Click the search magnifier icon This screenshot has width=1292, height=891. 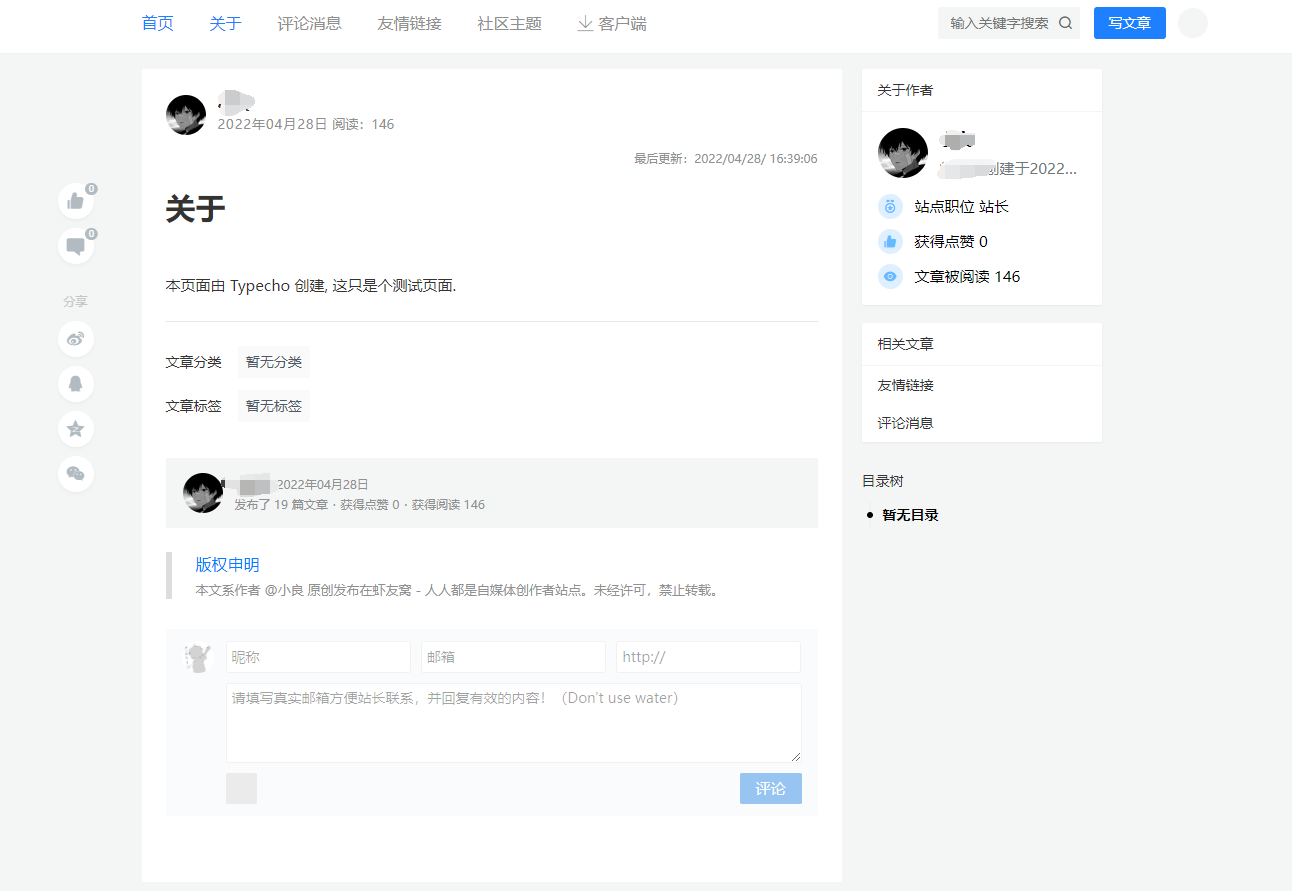(x=1066, y=21)
